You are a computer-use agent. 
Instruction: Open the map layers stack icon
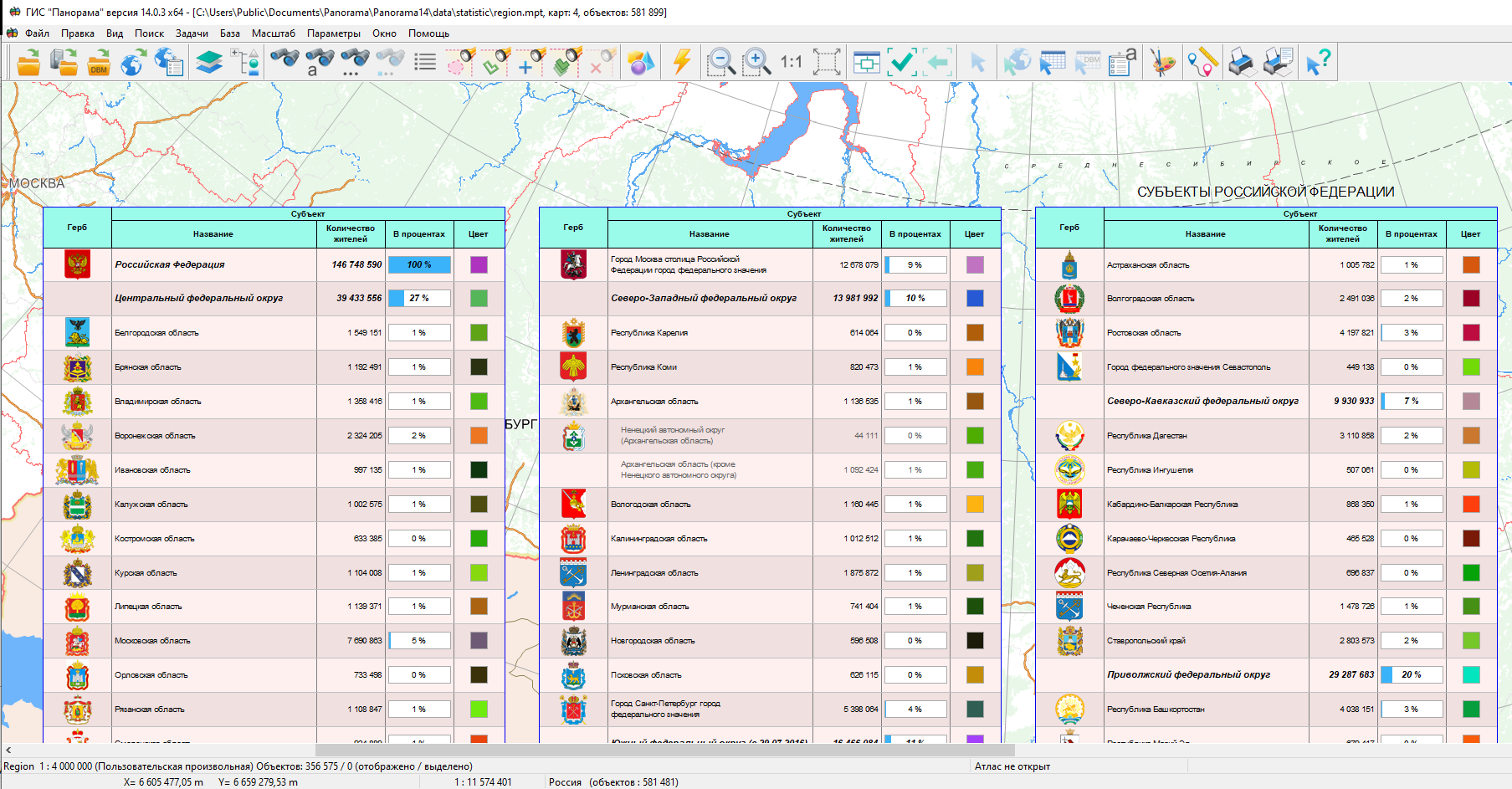point(209,63)
